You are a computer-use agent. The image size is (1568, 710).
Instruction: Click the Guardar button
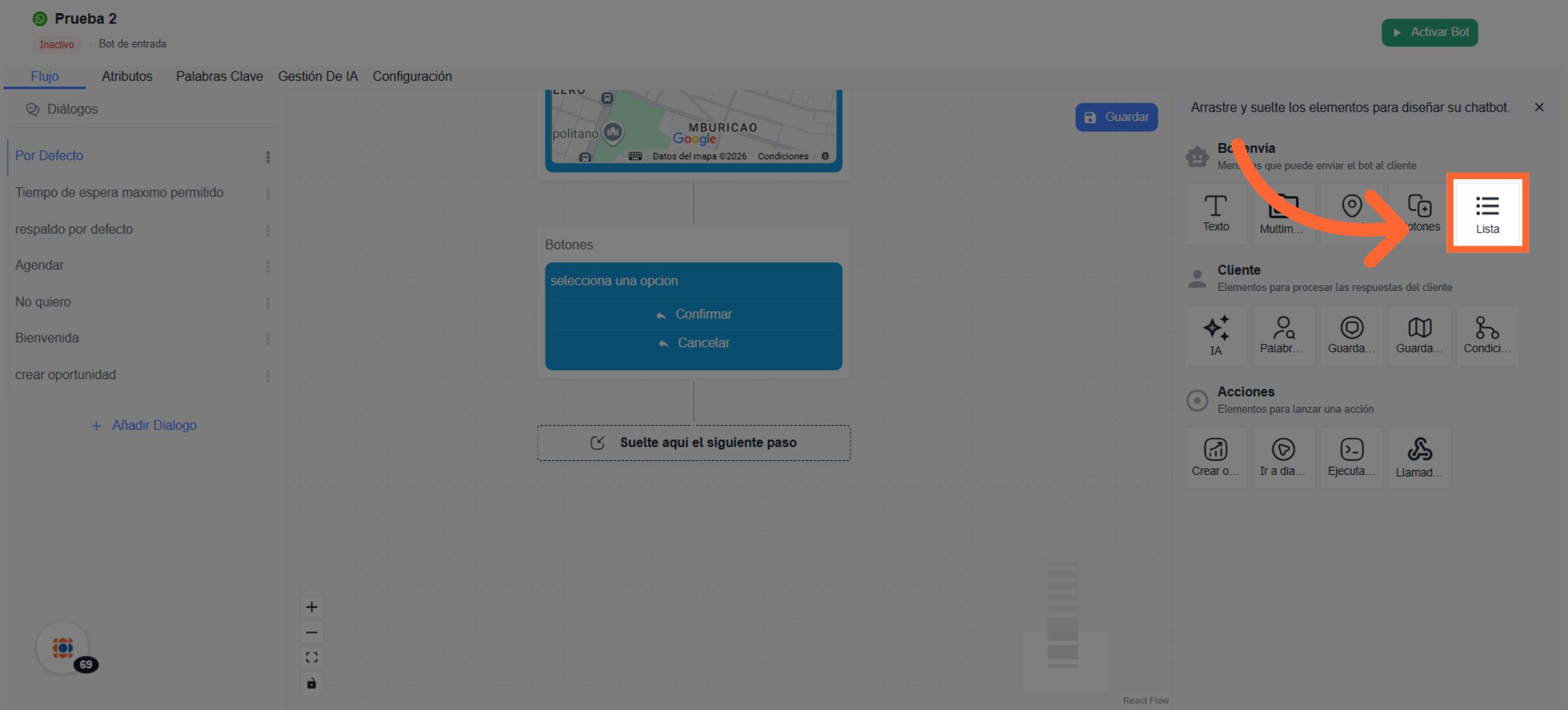tap(1116, 117)
